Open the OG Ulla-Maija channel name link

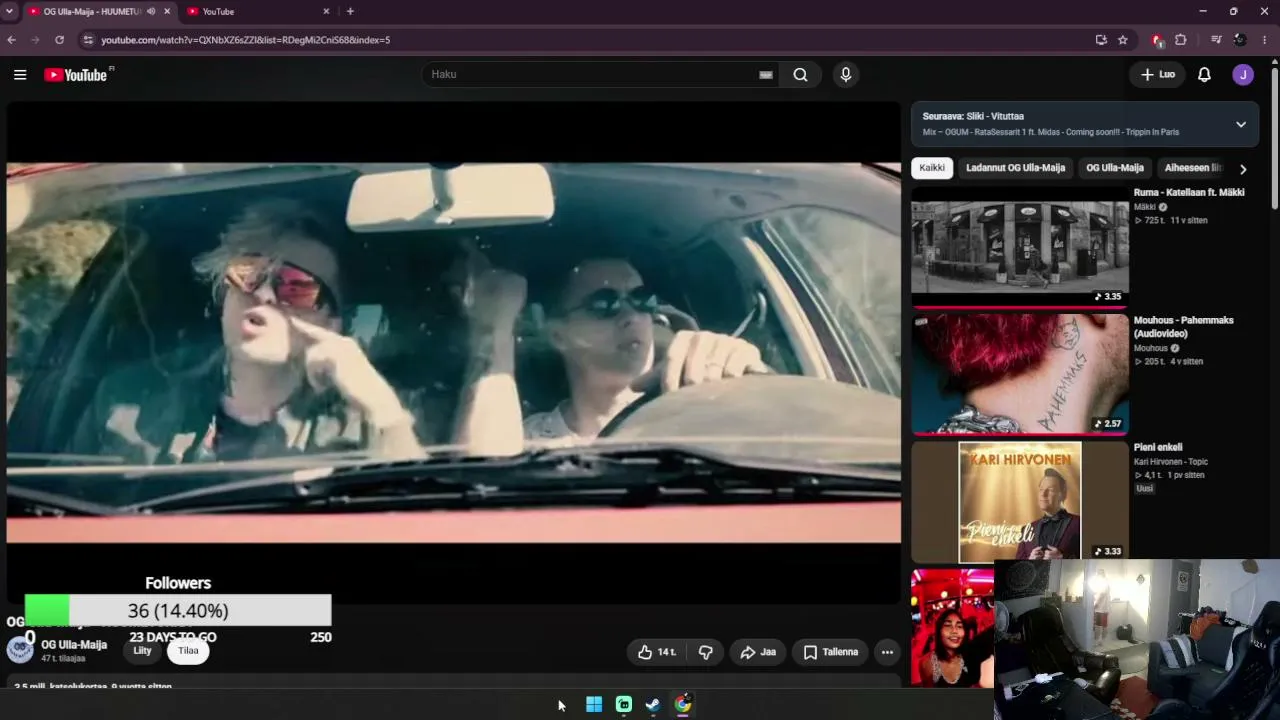(74, 645)
